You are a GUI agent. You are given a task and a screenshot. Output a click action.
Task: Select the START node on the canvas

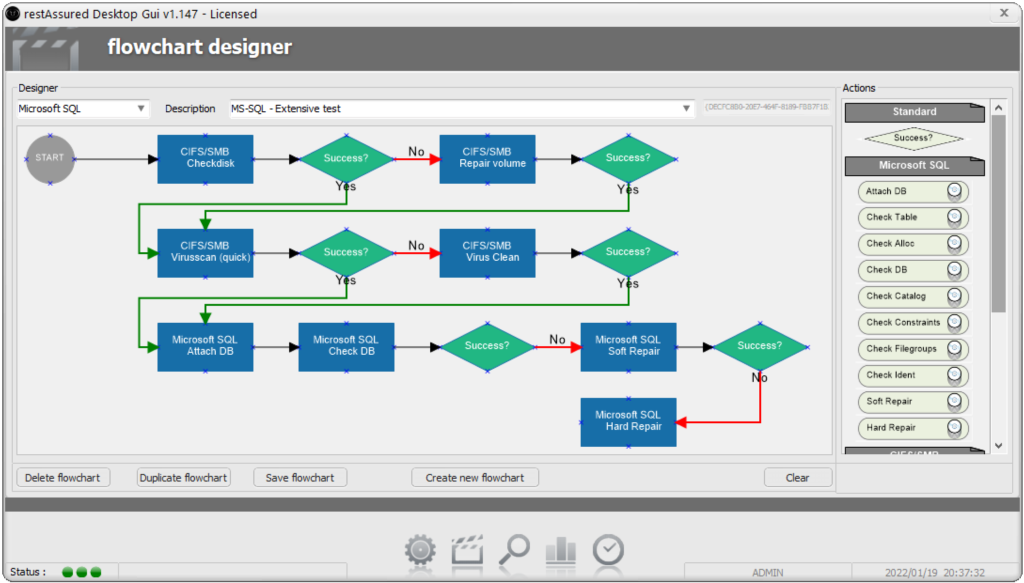50,158
